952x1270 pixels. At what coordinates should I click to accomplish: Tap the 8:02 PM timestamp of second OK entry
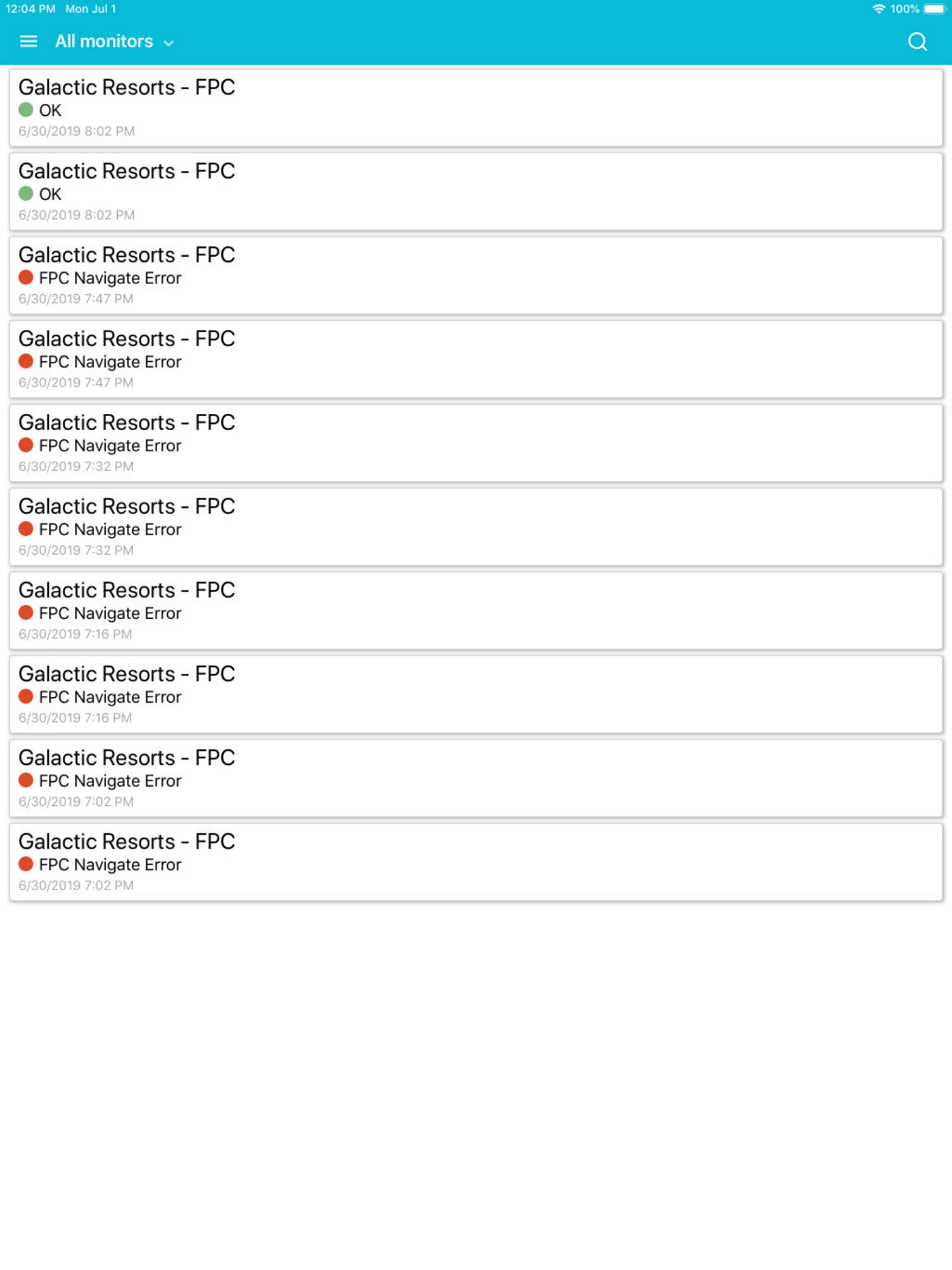76,215
